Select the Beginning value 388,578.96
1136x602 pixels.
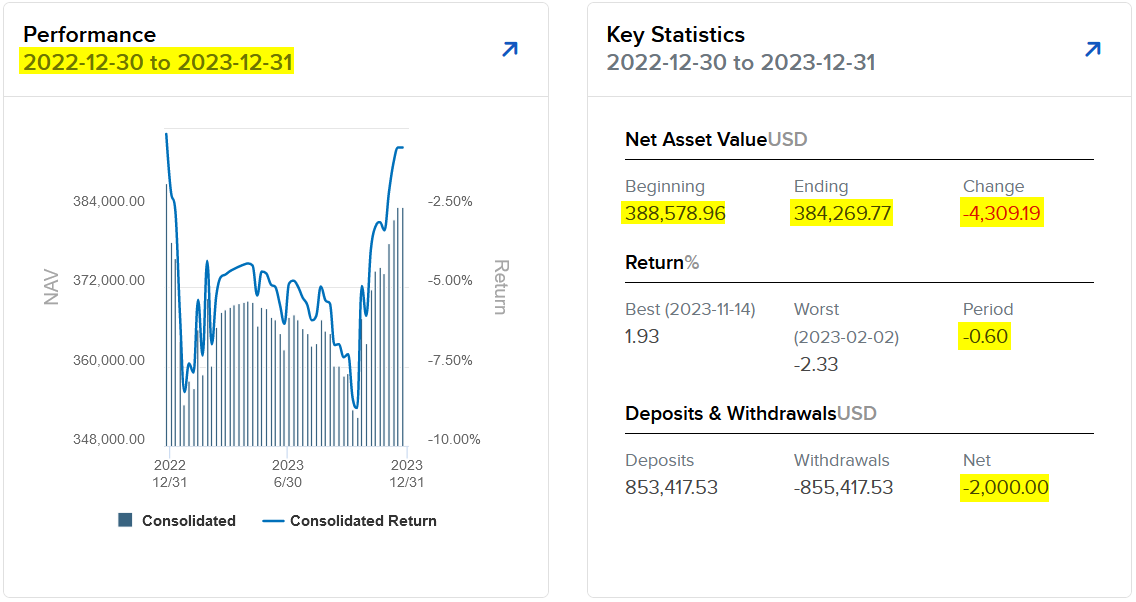pyautogui.click(x=675, y=213)
